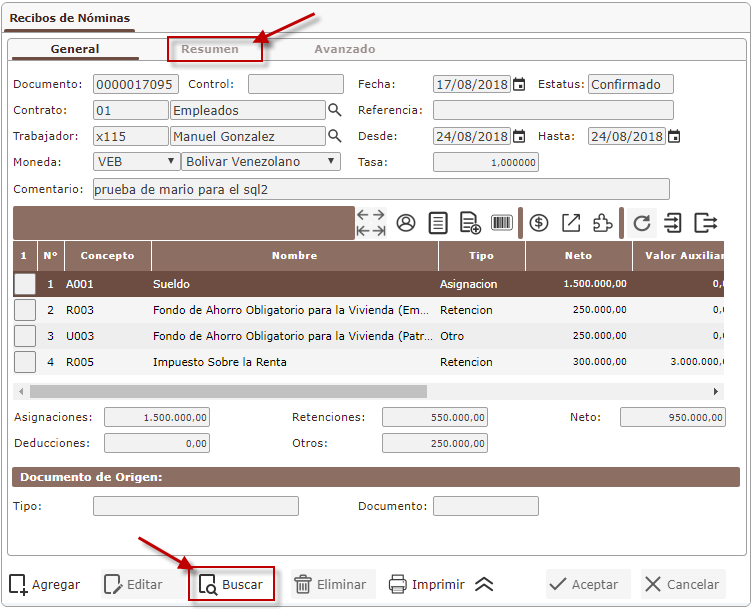
Task: Switch to the Resumen tab
Action: coord(210,49)
